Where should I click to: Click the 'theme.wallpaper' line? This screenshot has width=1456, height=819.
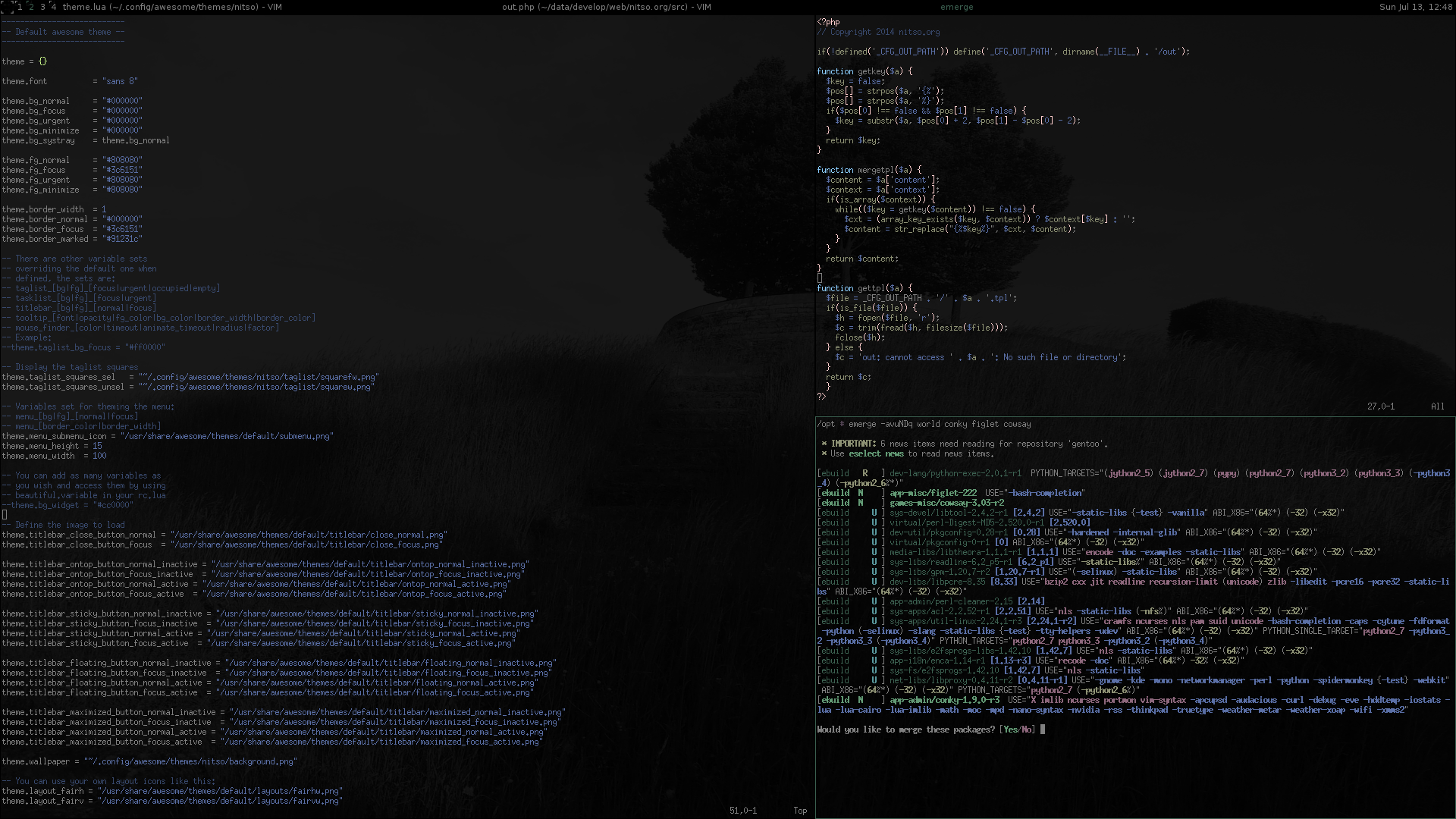pos(149,761)
